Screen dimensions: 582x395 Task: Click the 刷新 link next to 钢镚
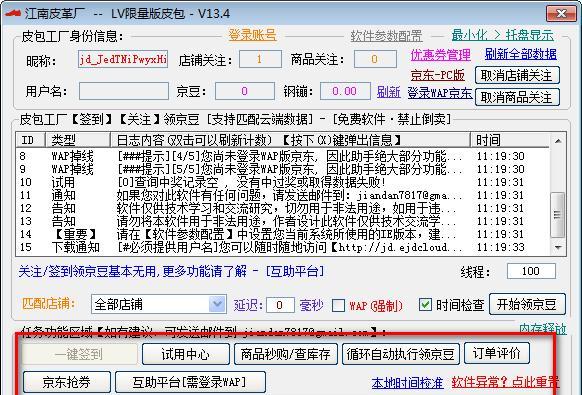[x=389, y=92]
